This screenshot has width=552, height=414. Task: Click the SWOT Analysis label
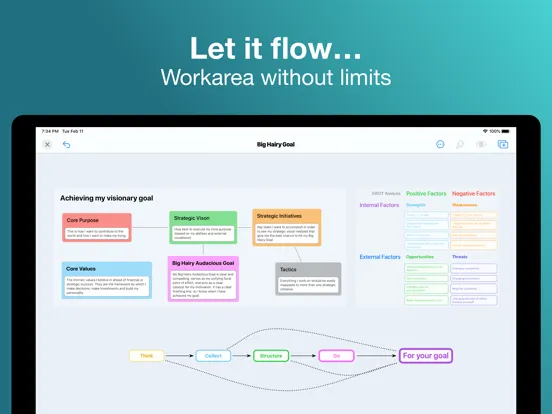tap(386, 194)
